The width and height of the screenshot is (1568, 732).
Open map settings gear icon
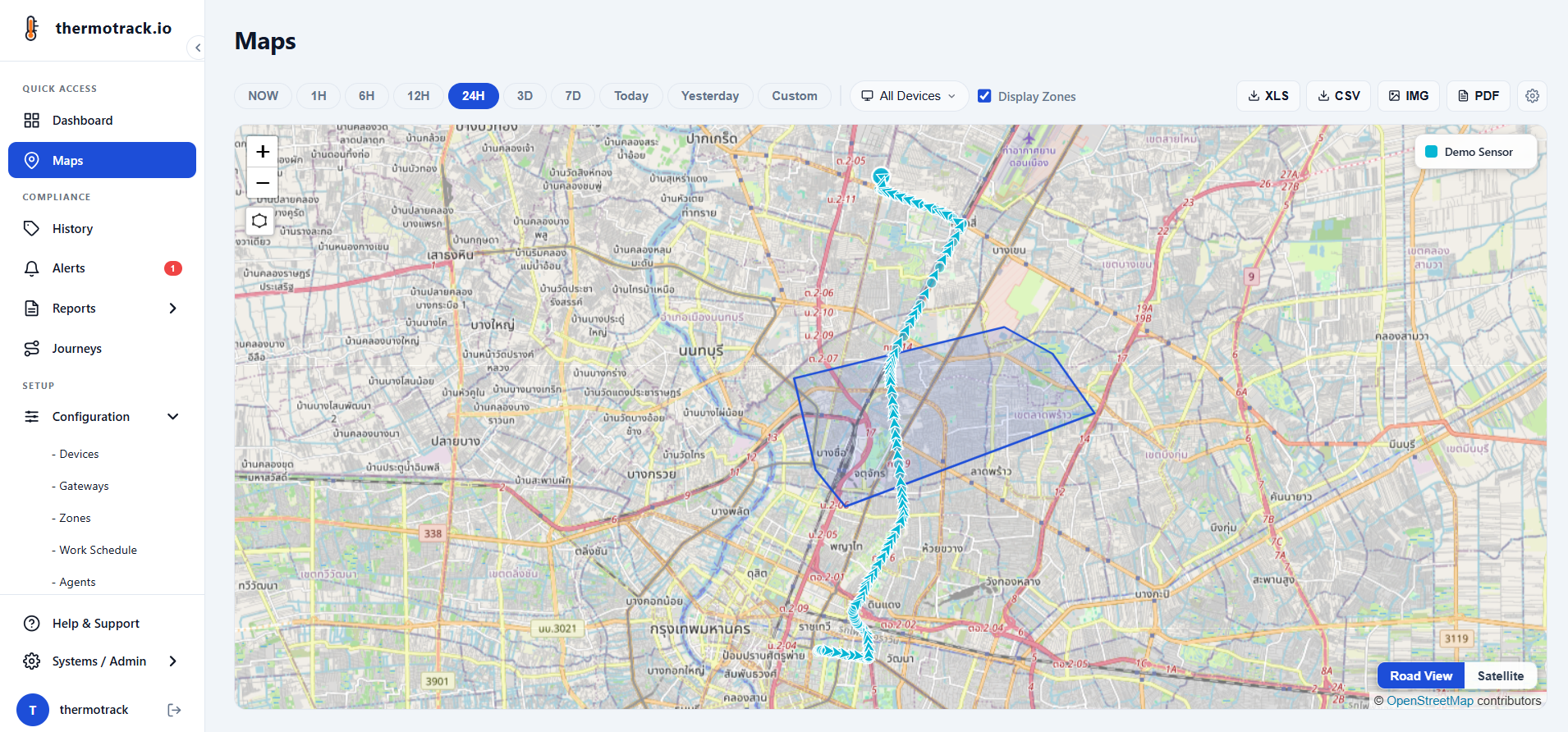(1532, 96)
